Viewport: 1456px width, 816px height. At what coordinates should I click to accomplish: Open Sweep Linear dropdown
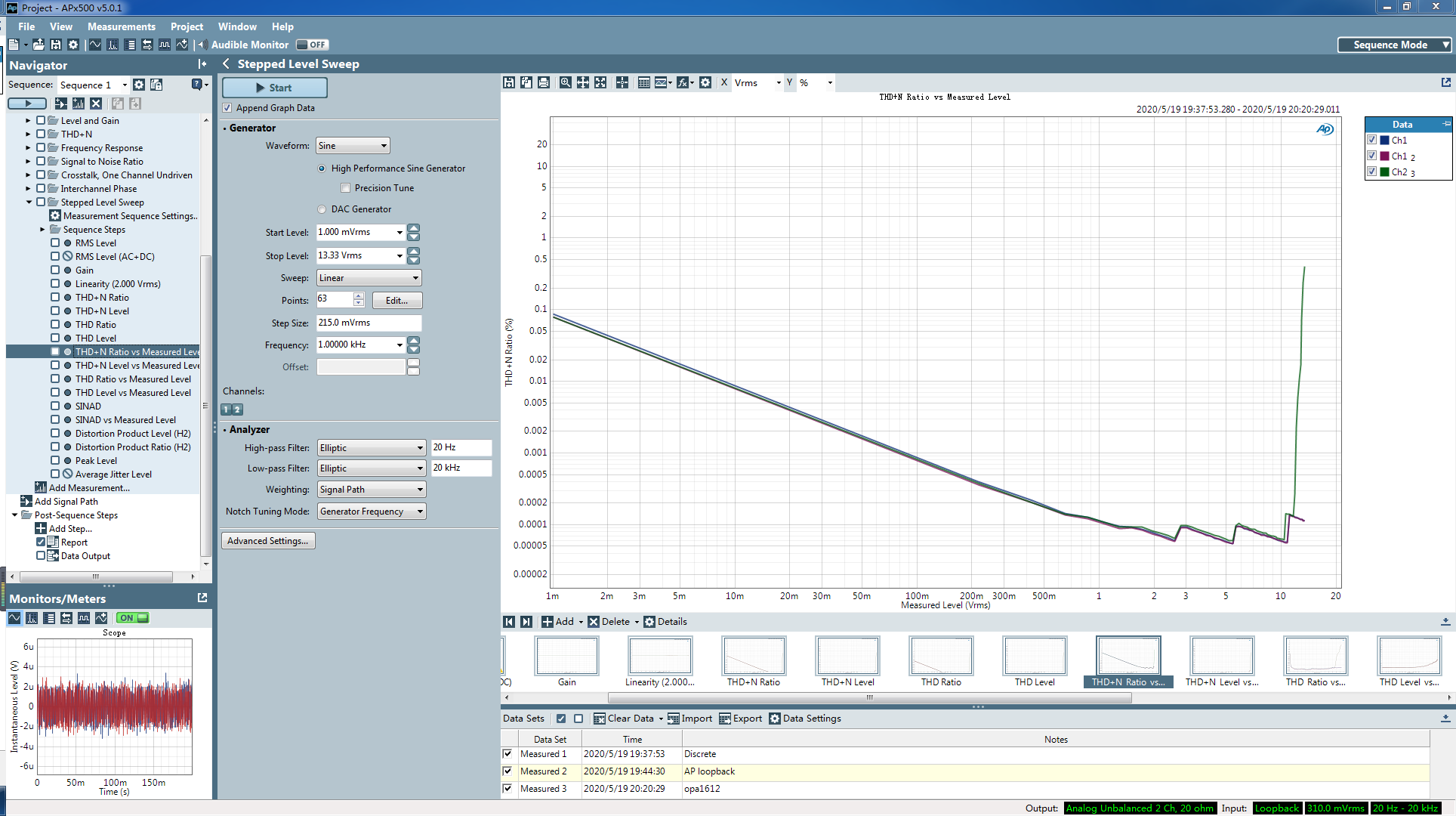point(369,278)
